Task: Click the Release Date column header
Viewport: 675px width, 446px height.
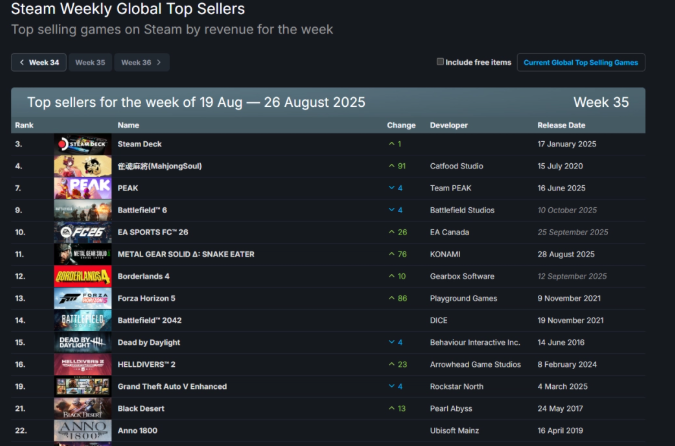Action: [x=561, y=125]
